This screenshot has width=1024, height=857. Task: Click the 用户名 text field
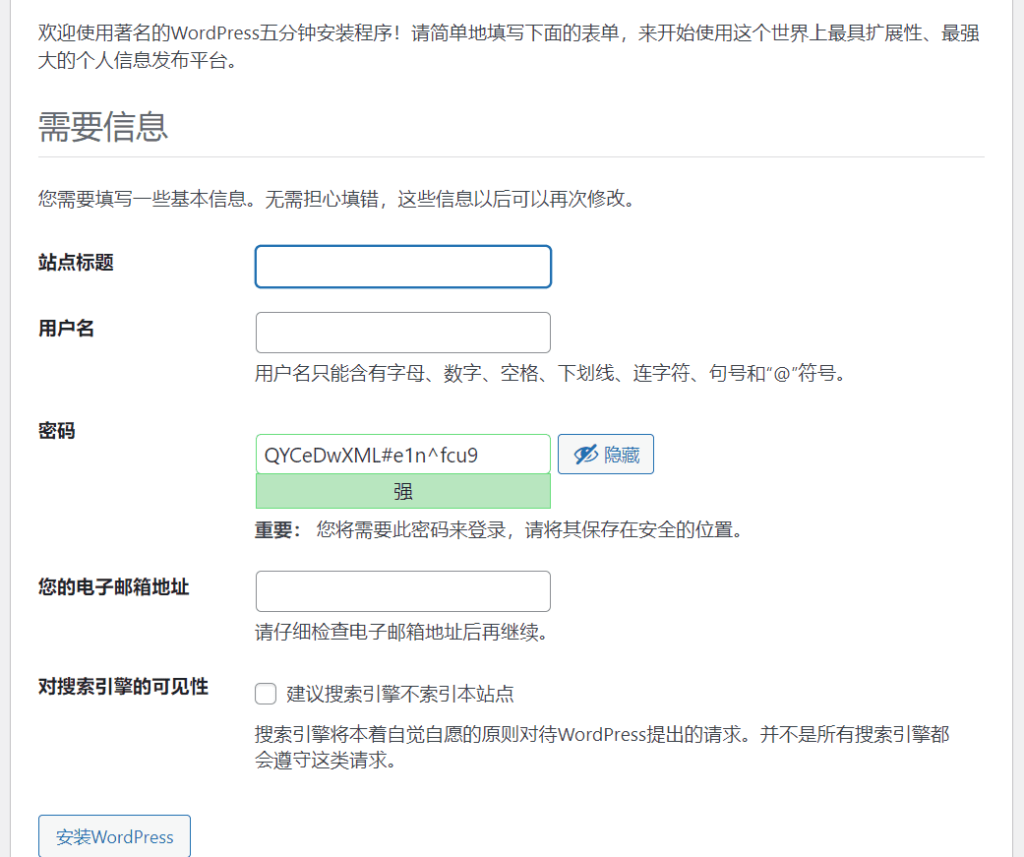[x=403, y=332]
